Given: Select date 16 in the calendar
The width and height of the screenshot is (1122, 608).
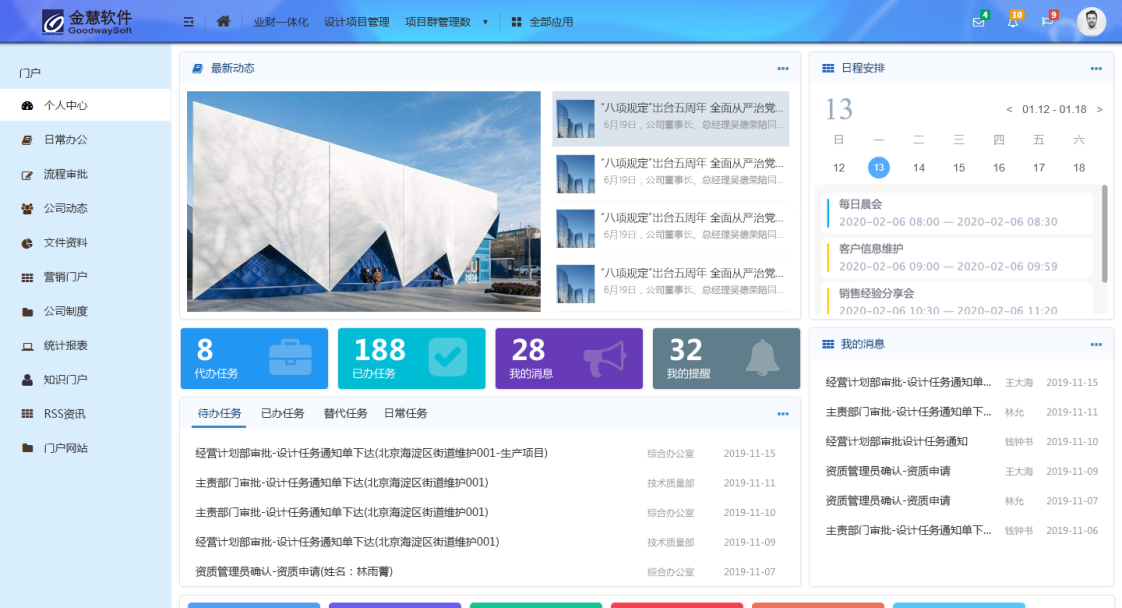Looking at the screenshot, I should 999,168.
